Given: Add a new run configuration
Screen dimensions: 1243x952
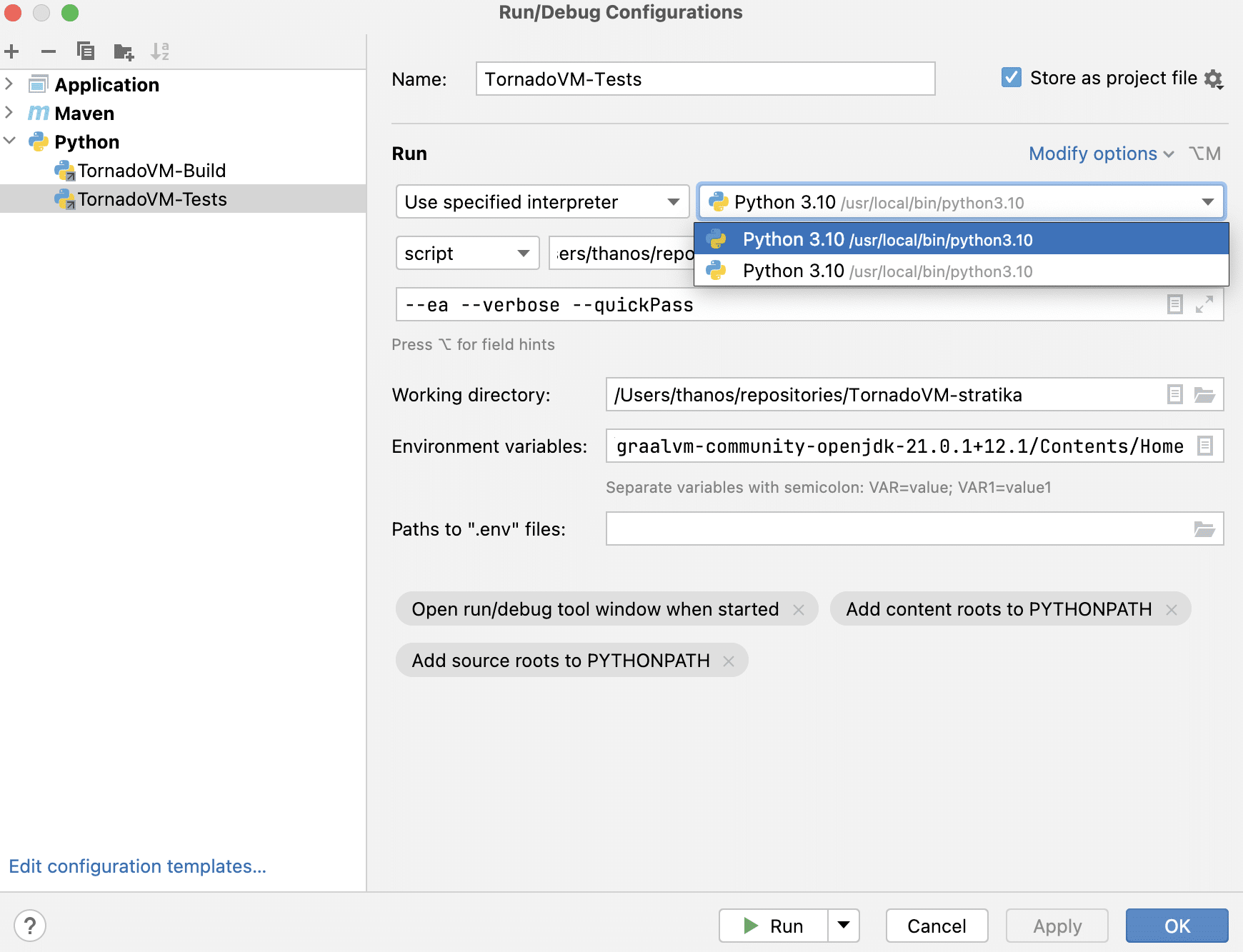Looking at the screenshot, I should coord(11,51).
